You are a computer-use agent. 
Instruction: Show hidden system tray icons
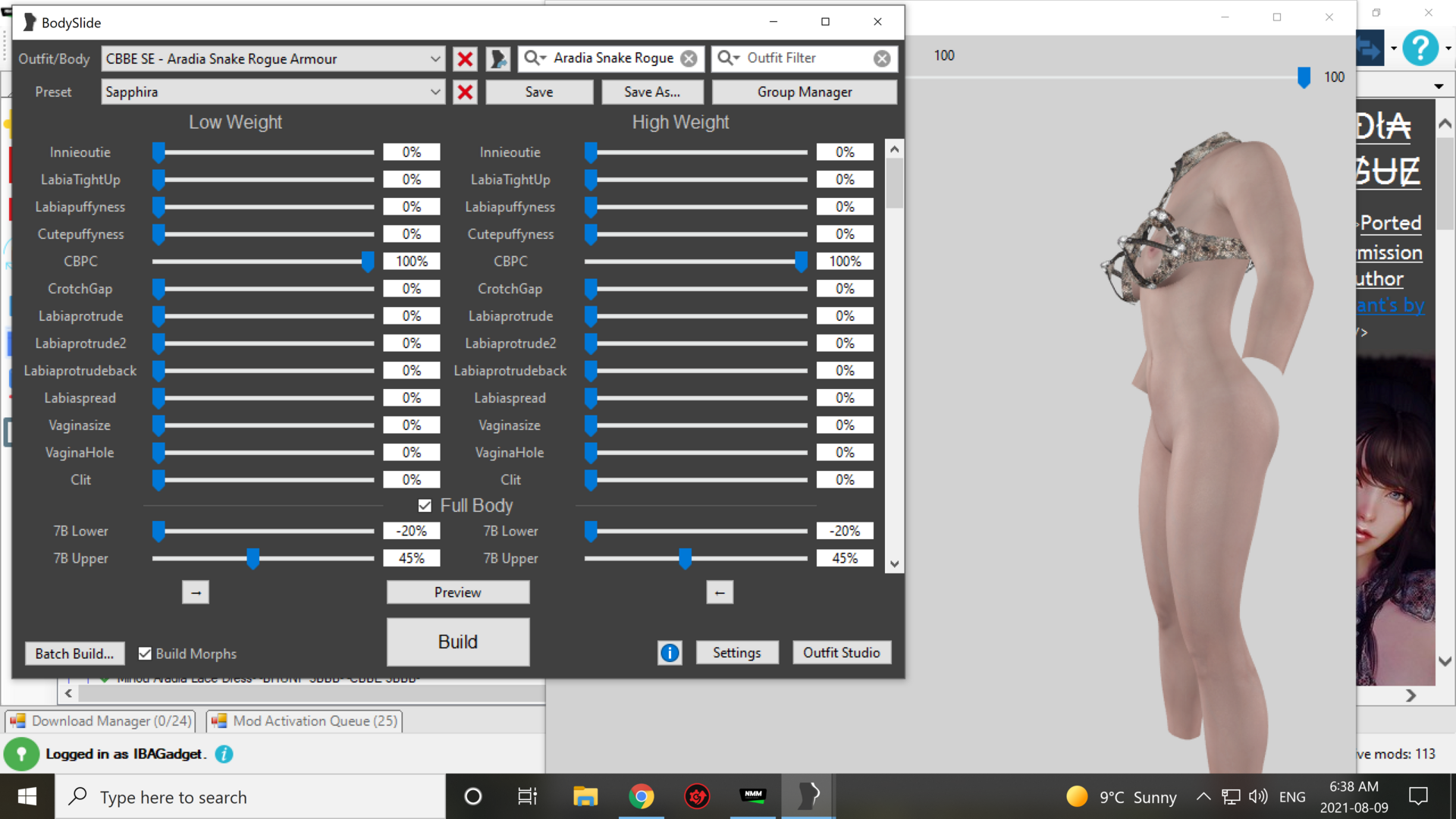[1203, 796]
